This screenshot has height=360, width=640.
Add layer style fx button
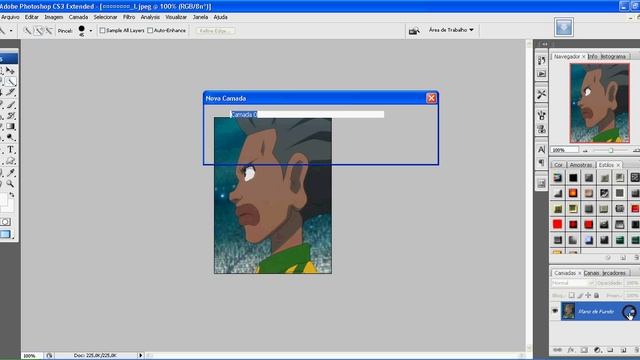point(571,350)
